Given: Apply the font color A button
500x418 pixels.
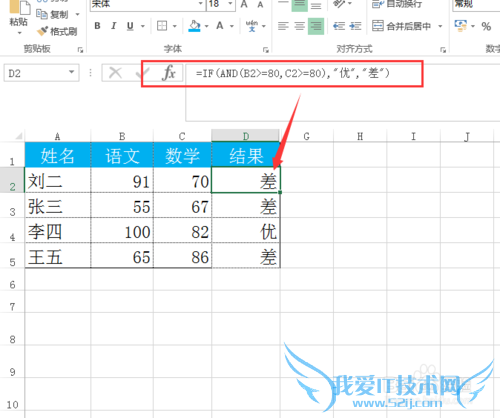Looking at the screenshot, I should (x=220, y=26).
